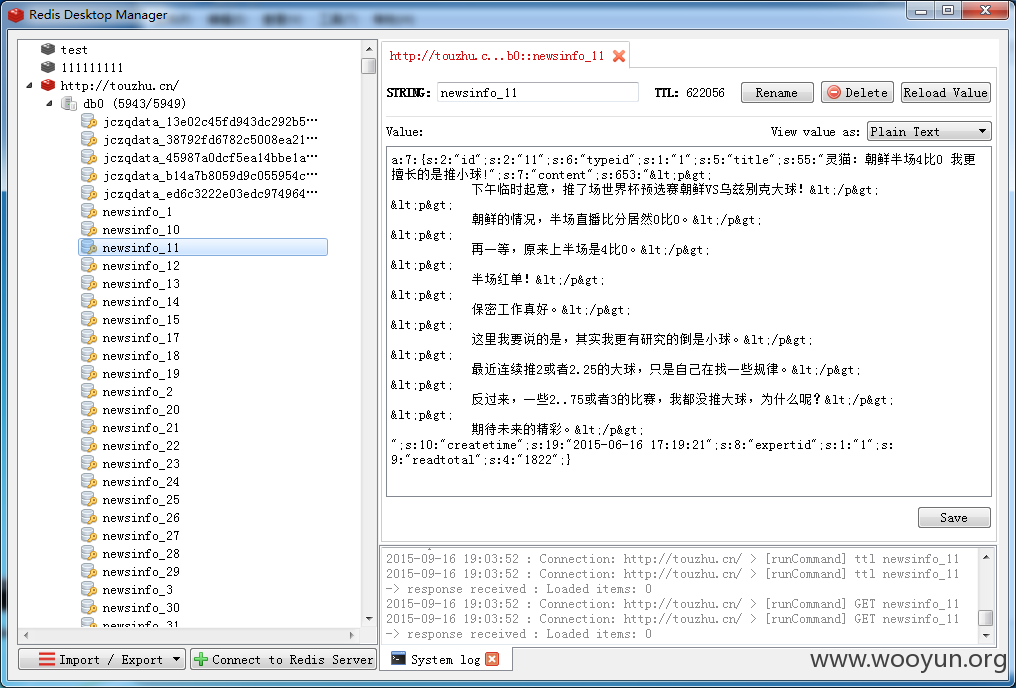1016x688 pixels.
Task: Click key icon beside jczqdata_b14a7b8059d9c055954c
Action: [89, 176]
